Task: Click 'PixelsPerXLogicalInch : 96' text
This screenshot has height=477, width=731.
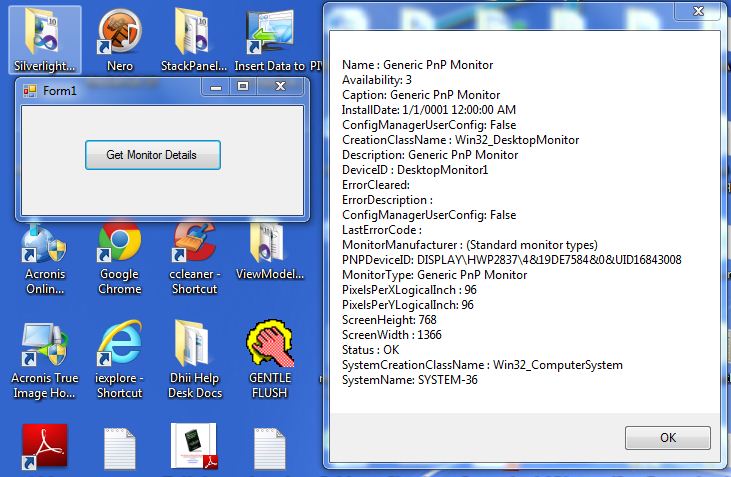Action: click(409, 290)
